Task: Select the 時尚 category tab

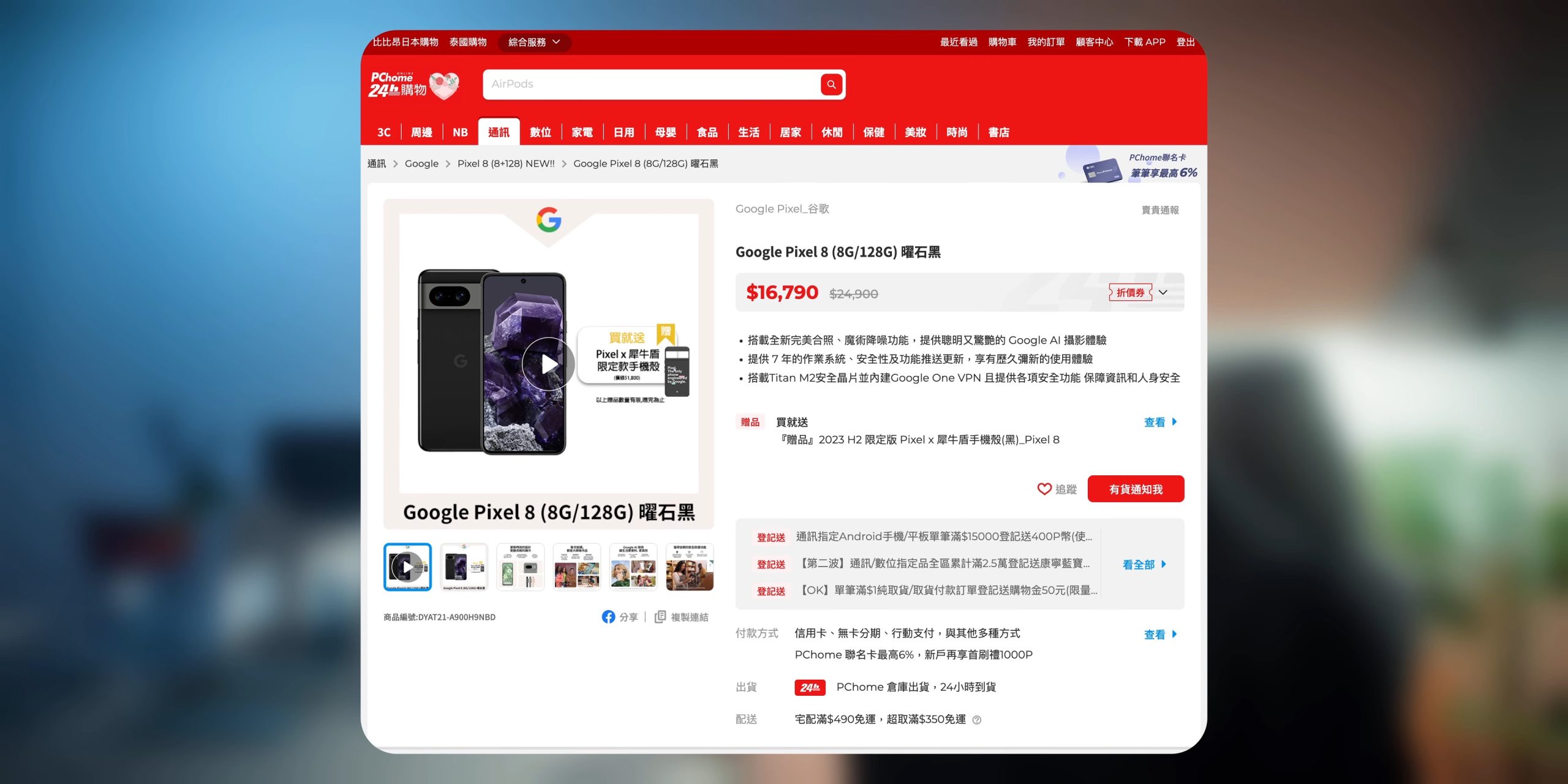Action: click(x=957, y=132)
